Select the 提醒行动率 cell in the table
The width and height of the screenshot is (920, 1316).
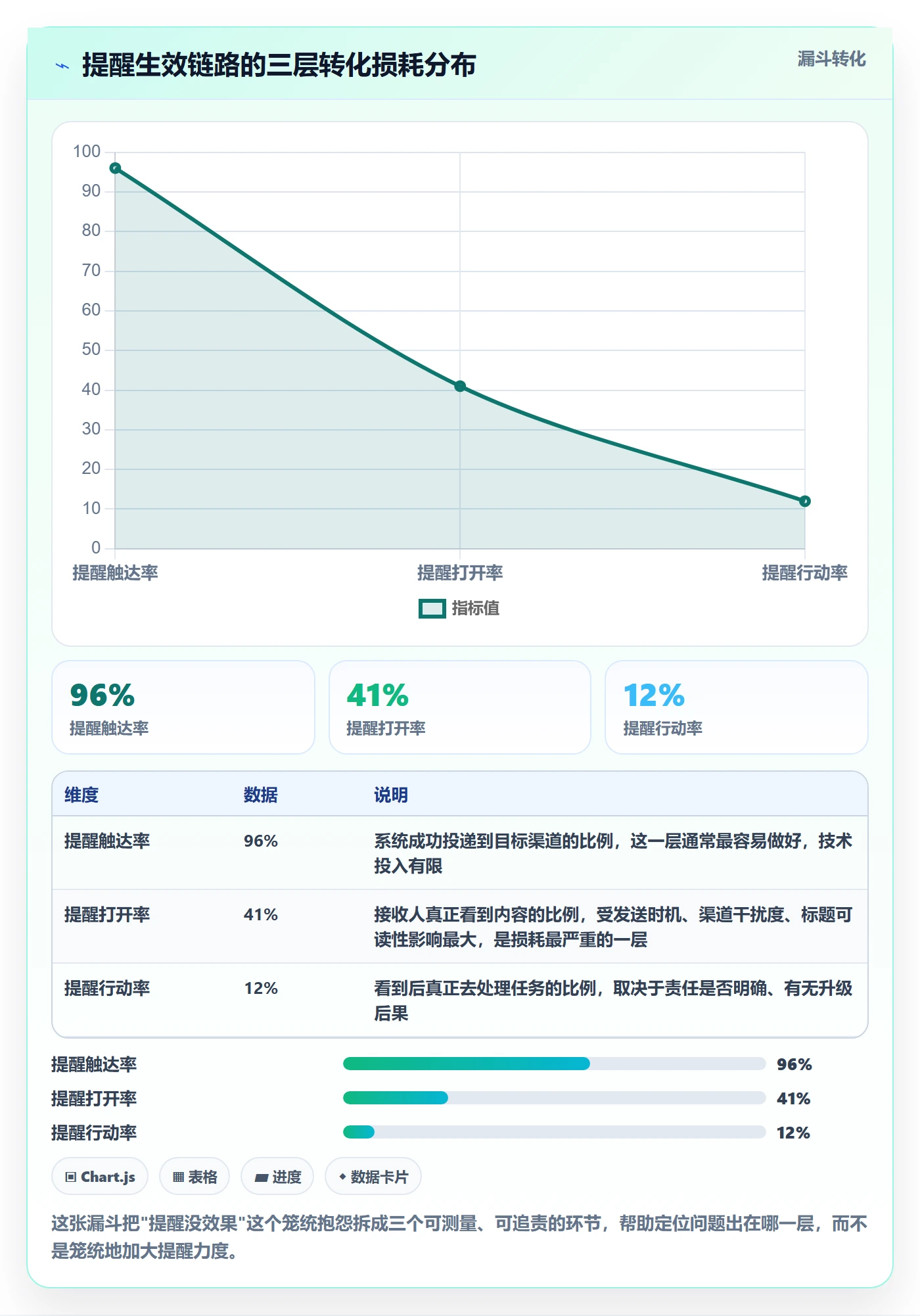click(x=107, y=988)
